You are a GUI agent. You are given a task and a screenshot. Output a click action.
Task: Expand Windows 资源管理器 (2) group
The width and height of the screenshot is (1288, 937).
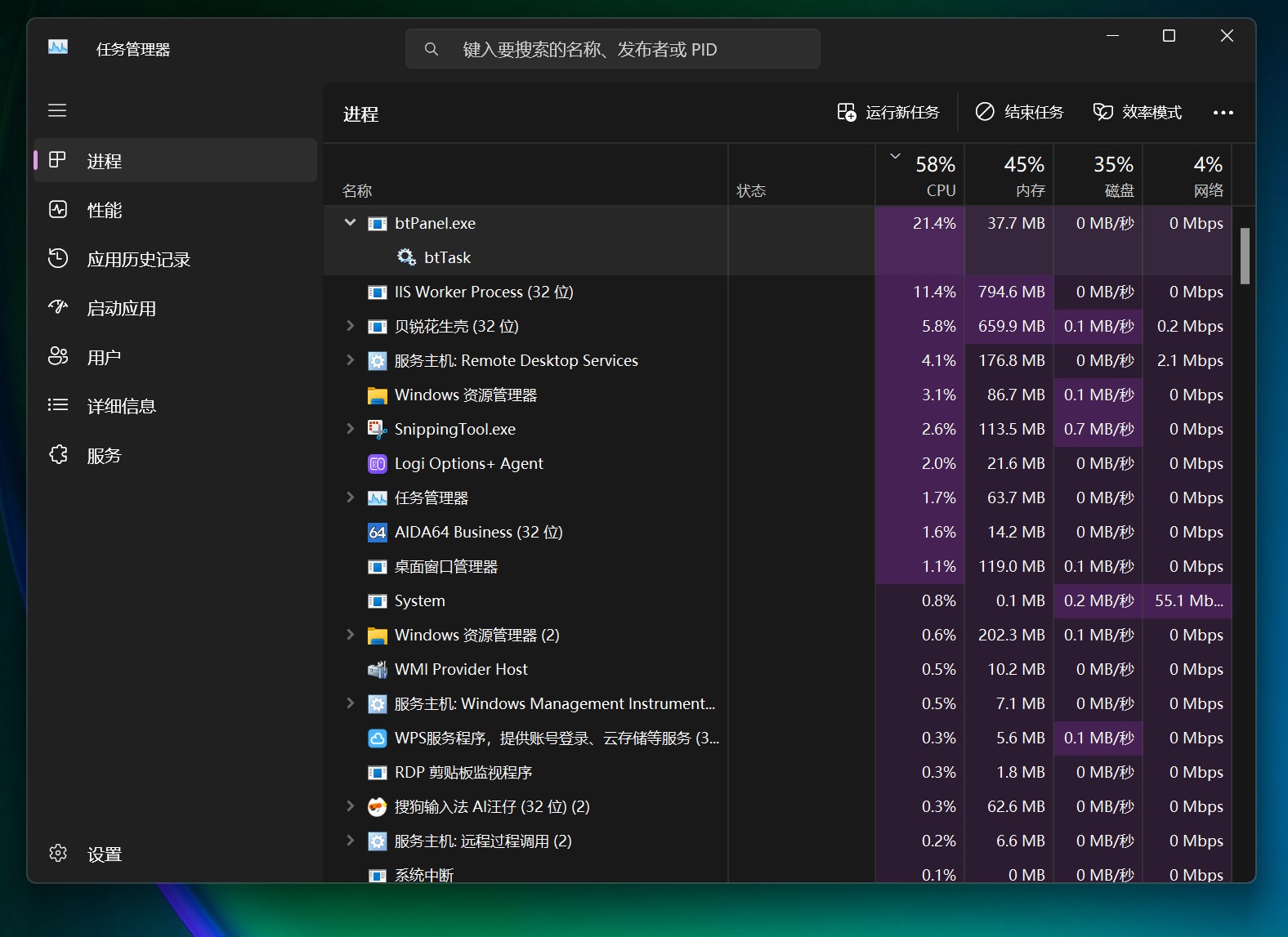350,635
